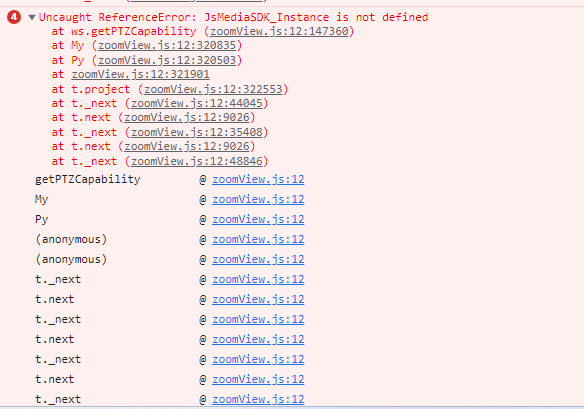The image size is (584, 409).
Task: Open zoomView.js:12:48846 source link
Action: (197, 161)
